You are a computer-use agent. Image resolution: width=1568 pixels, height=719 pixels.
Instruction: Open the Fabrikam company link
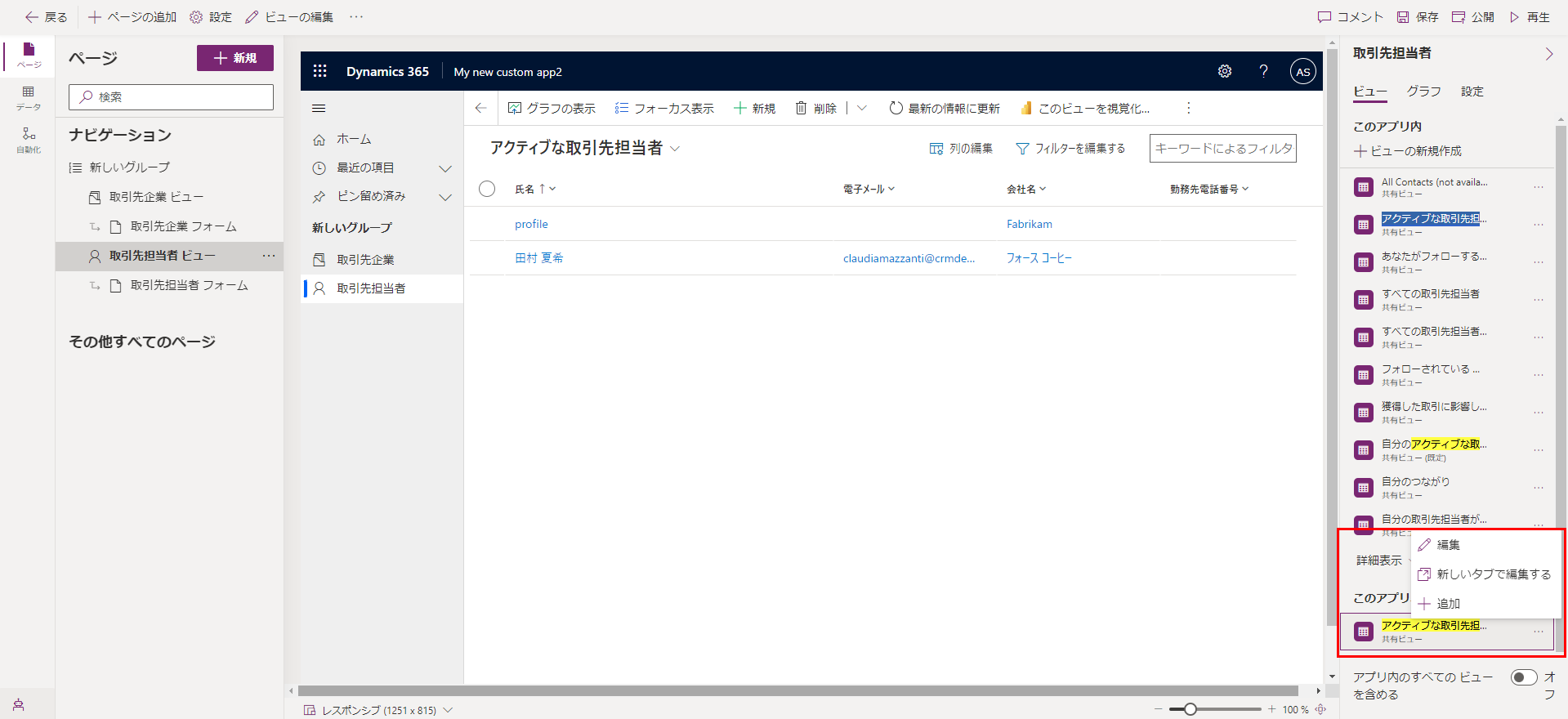click(x=1029, y=224)
